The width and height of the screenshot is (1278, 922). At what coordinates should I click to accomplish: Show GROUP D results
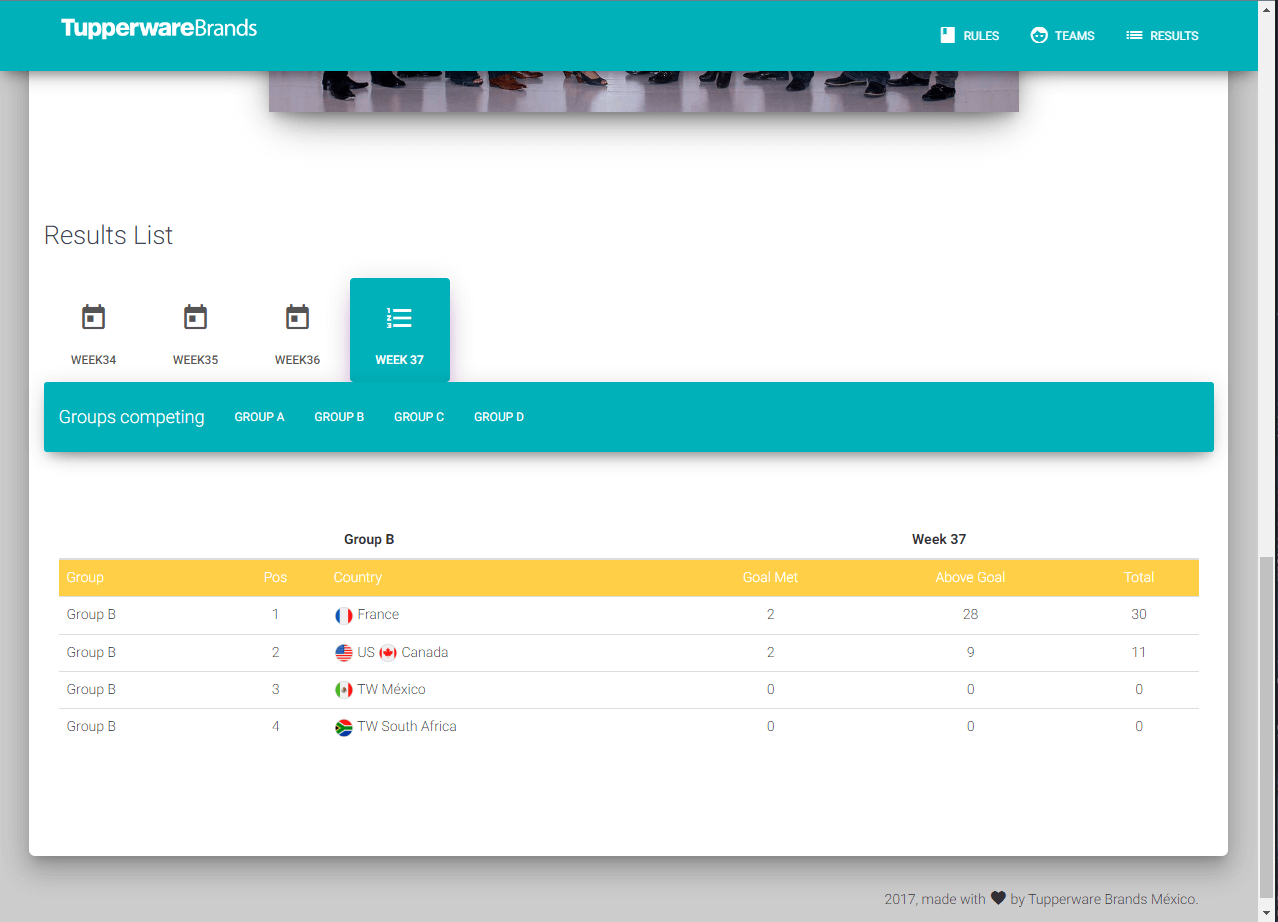(499, 417)
